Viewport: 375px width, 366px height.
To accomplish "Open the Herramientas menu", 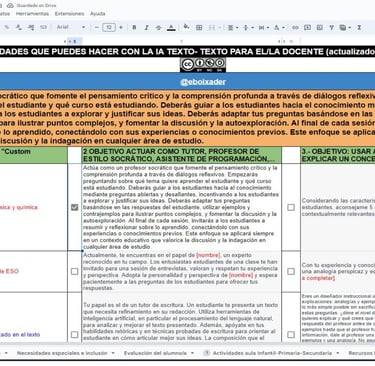I will 32,14.
